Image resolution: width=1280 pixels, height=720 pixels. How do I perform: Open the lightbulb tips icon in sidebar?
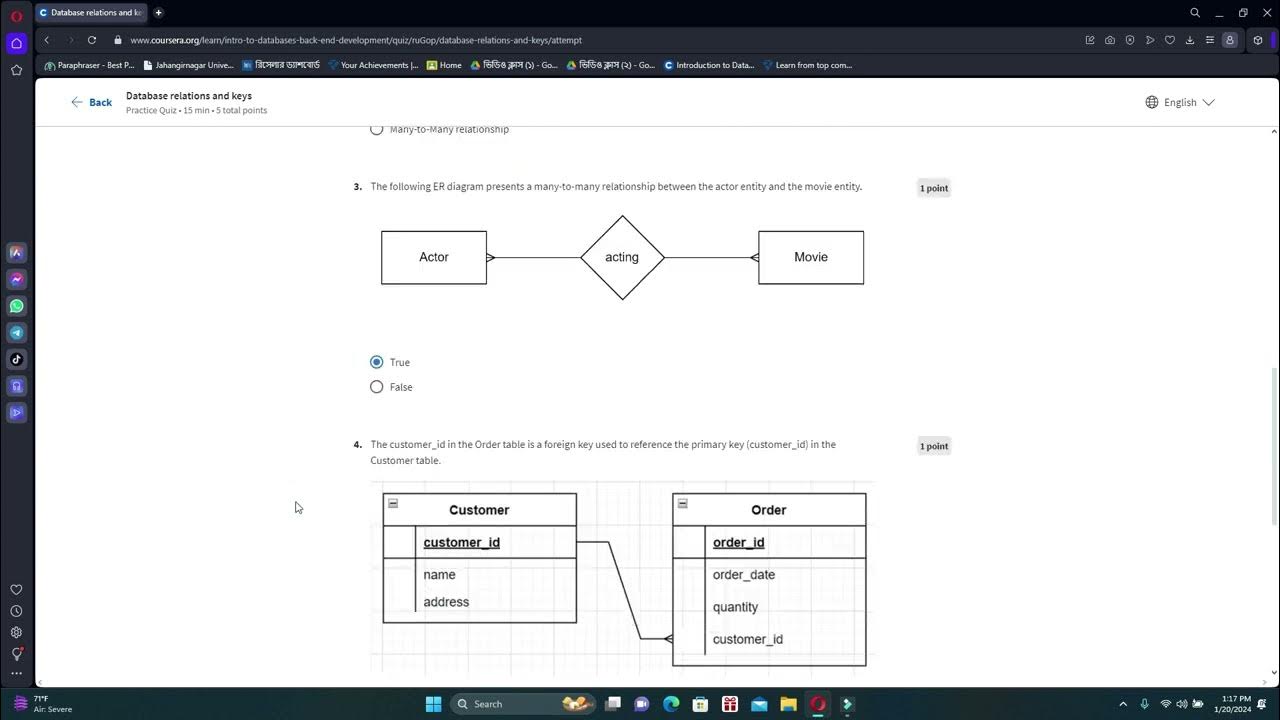[x=16, y=654]
